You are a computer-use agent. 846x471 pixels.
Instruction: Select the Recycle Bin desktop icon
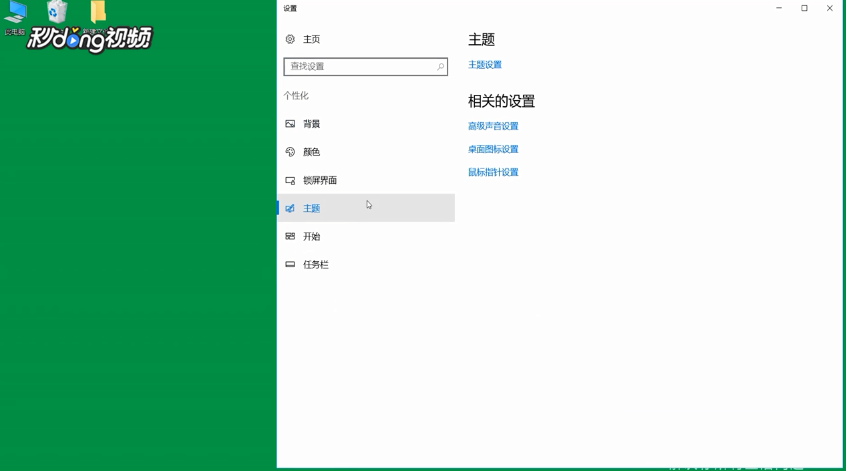point(57,12)
